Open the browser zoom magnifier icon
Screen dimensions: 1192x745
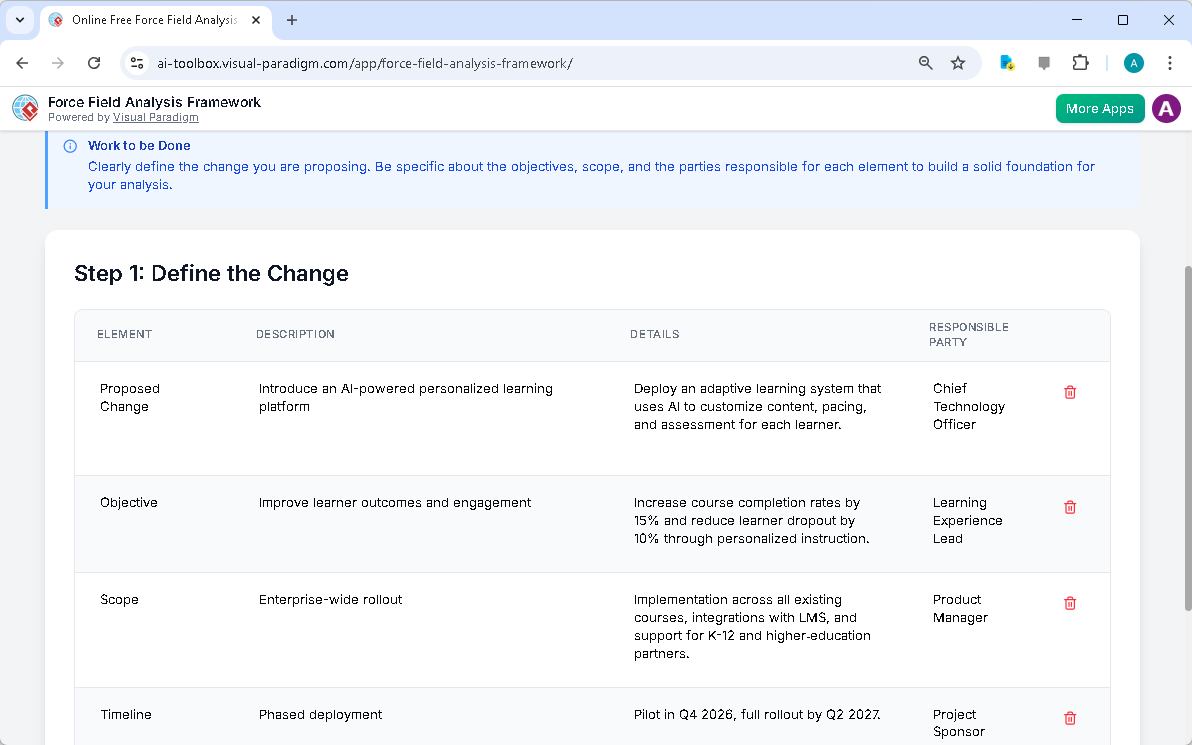pyautogui.click(x=926, y=63)
